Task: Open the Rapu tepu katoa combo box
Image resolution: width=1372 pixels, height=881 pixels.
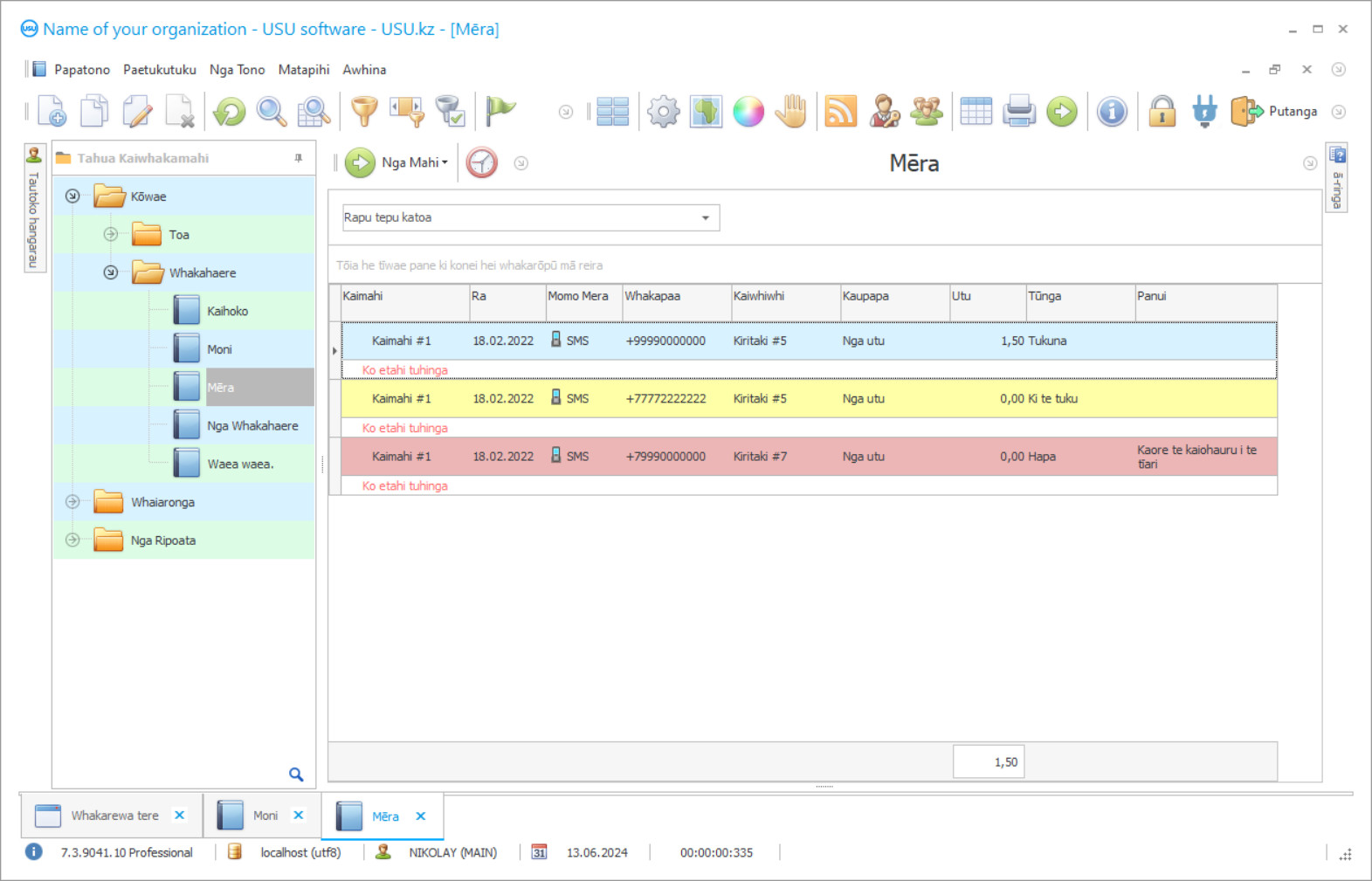Action: (x=531, y=217)
